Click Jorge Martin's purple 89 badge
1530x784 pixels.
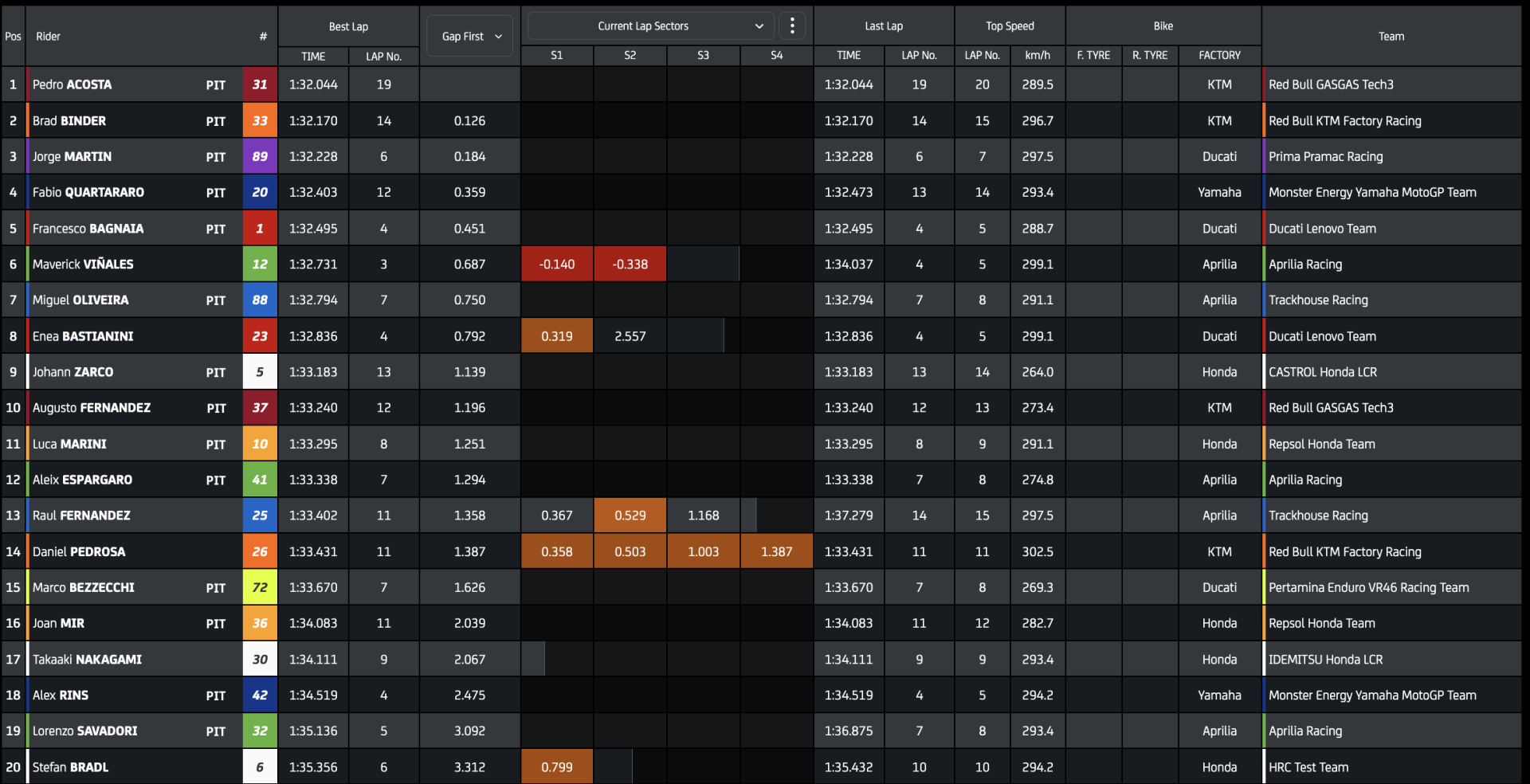[260, 157]
